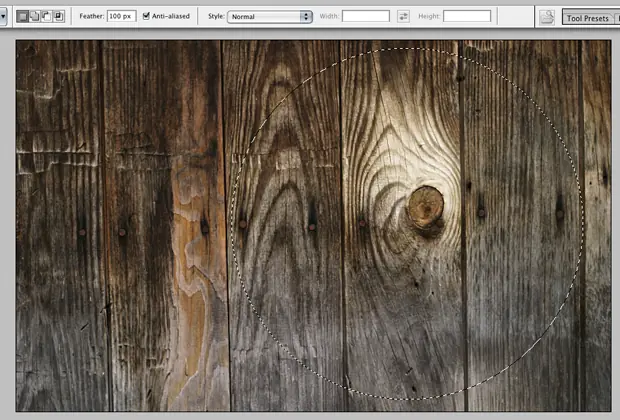
Task: Click the round wood knot in image
Action: 426,206
